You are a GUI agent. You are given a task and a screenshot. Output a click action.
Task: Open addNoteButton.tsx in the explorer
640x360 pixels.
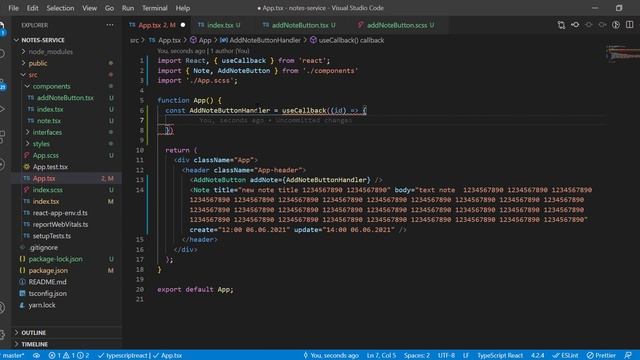[x=67, y=98]
